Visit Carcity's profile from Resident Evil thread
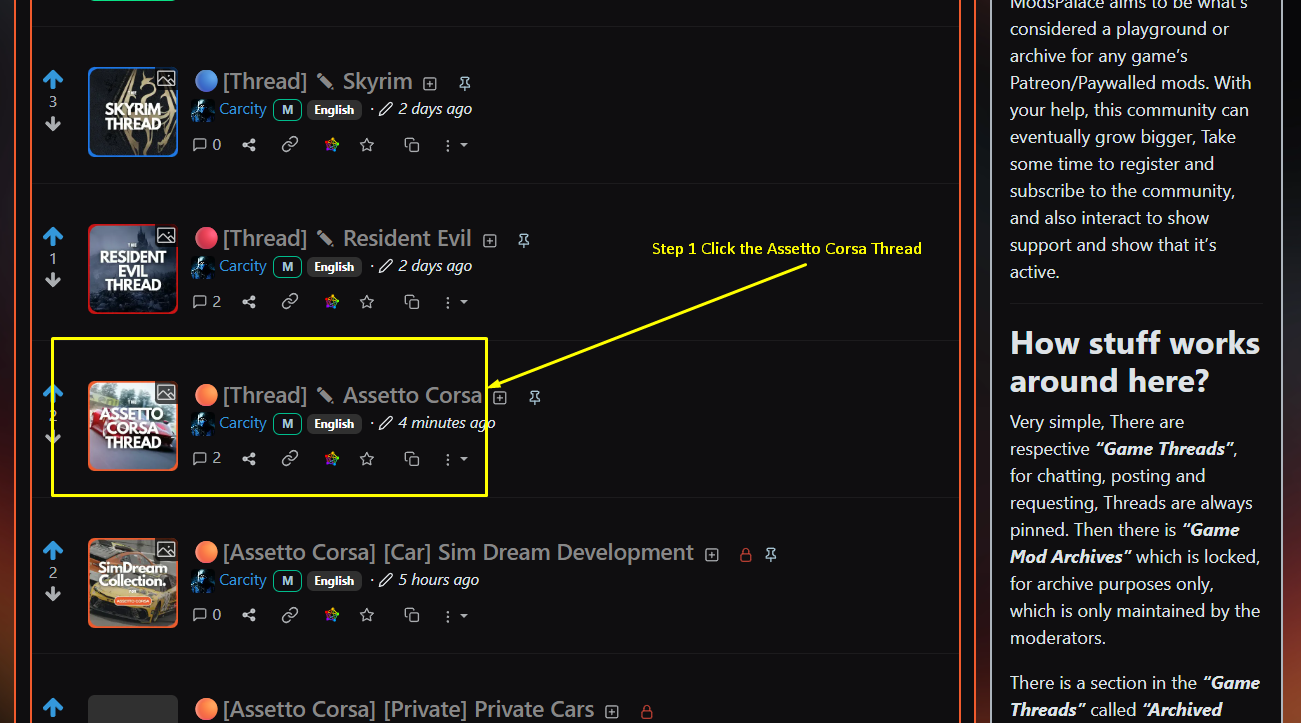The width and height of the screenshot is (1301, 723). 242,266
